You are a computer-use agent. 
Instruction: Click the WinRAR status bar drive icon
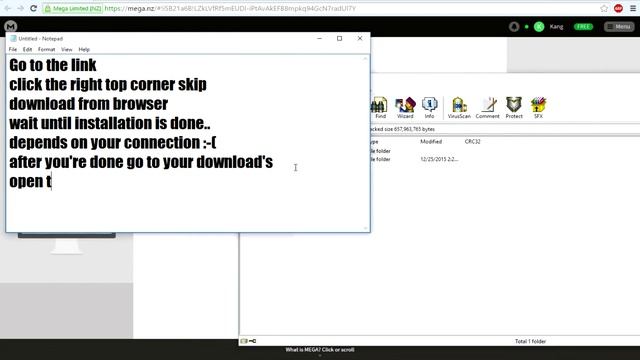[244, 341]
